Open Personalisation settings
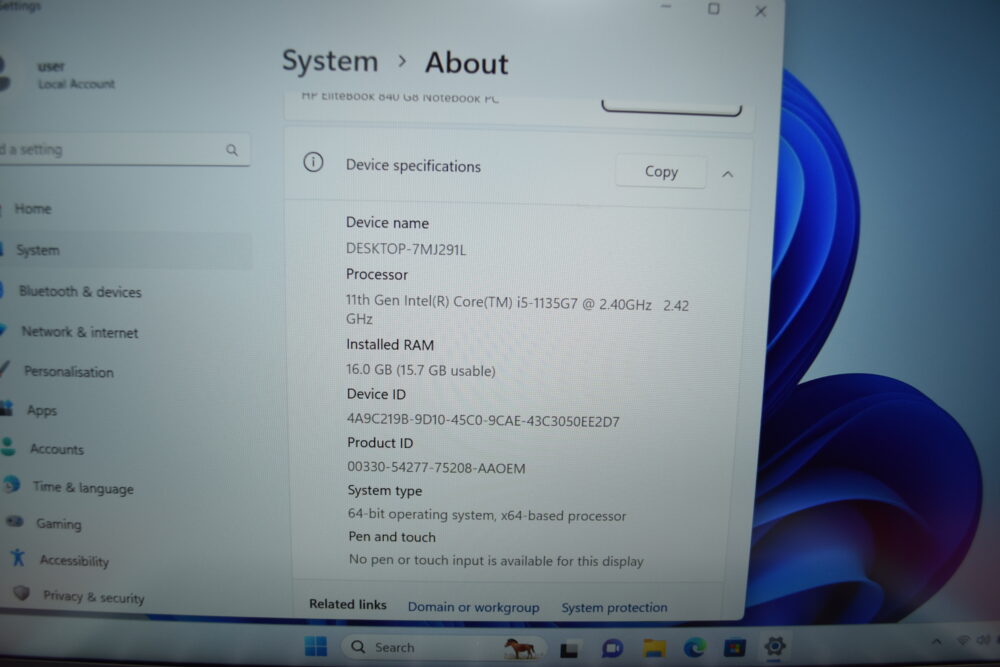1000x667 pixels. click(x=69, y=372)
